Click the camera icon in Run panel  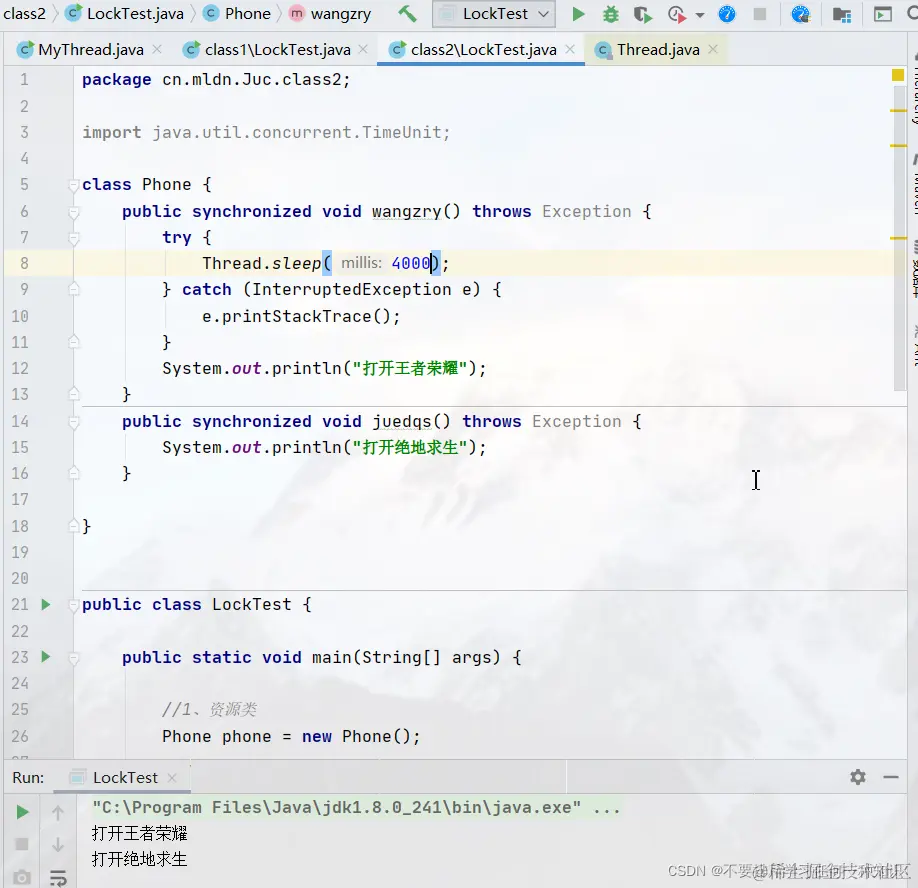coord(22,877)
